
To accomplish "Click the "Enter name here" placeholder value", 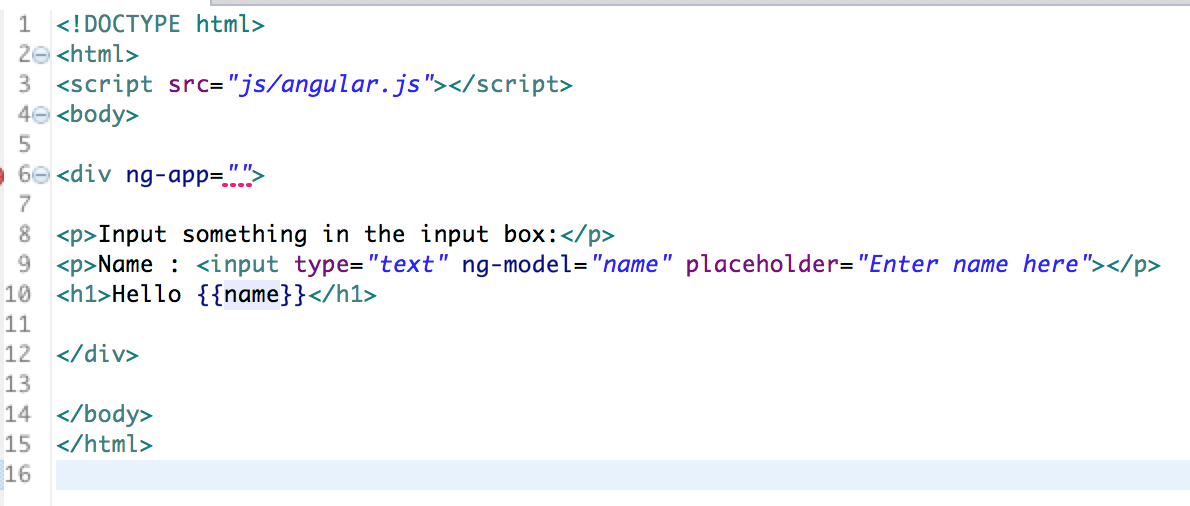I will coord(975,265).
